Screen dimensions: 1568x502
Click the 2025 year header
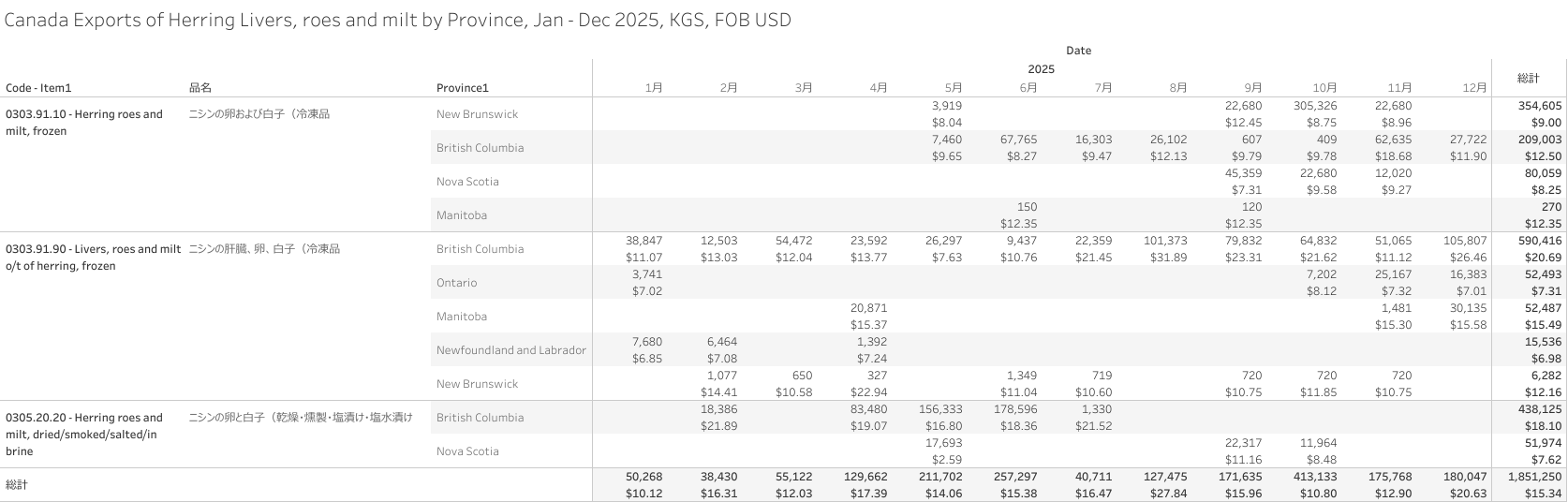[x=1041, y=69]
